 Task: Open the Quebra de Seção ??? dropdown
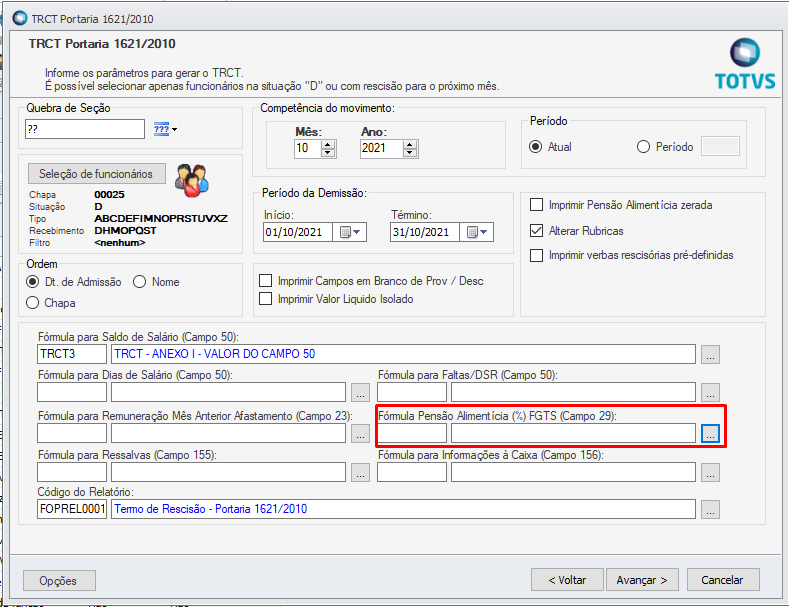click(x=166, y=129)
